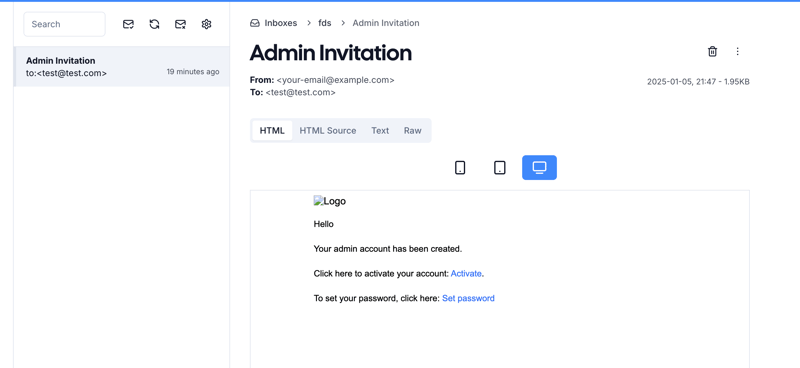Click into the Search field
Viewport: 800px width, 368px height.
[64, 24]
